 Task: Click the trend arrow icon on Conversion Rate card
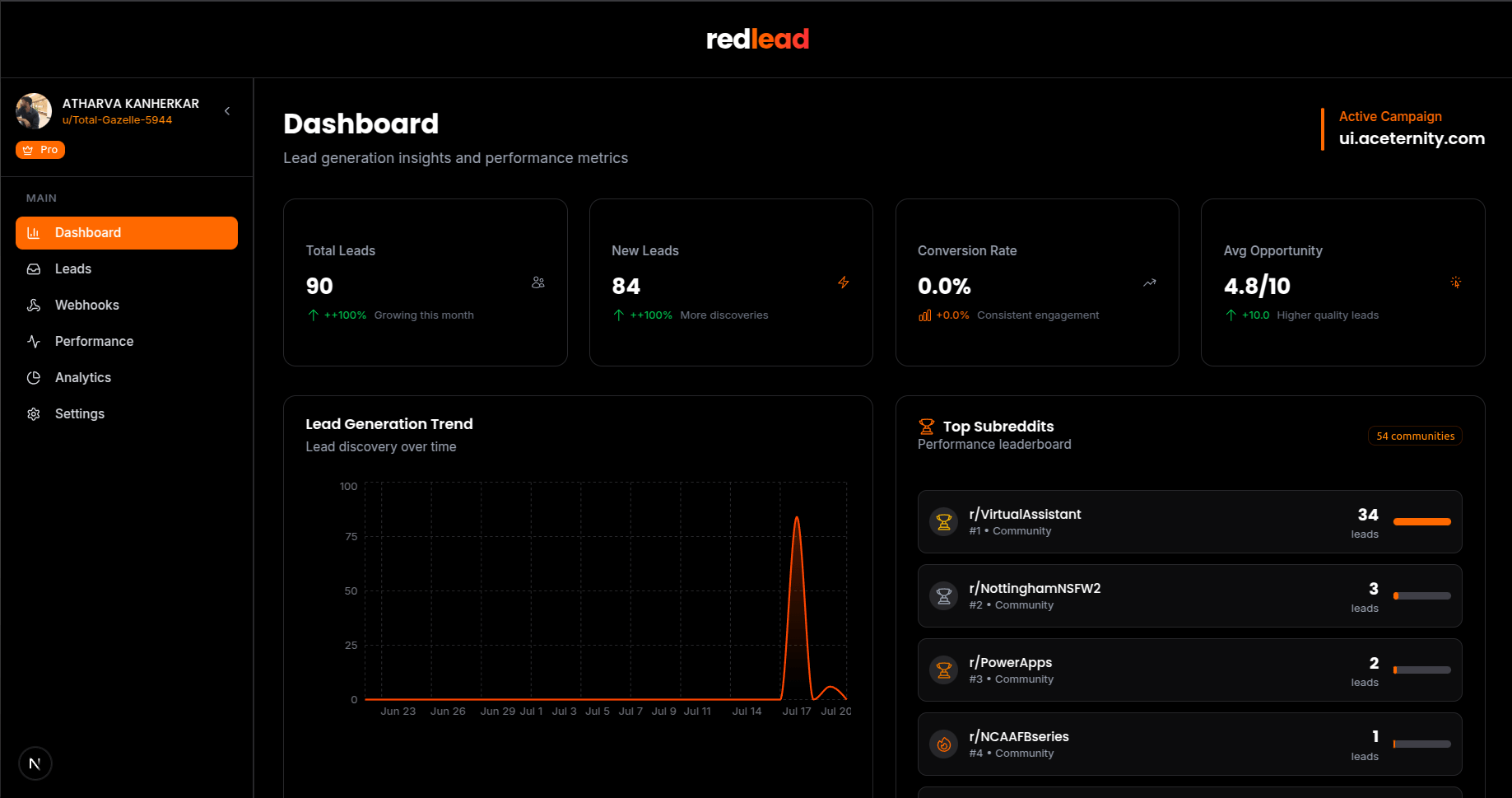1149,282
